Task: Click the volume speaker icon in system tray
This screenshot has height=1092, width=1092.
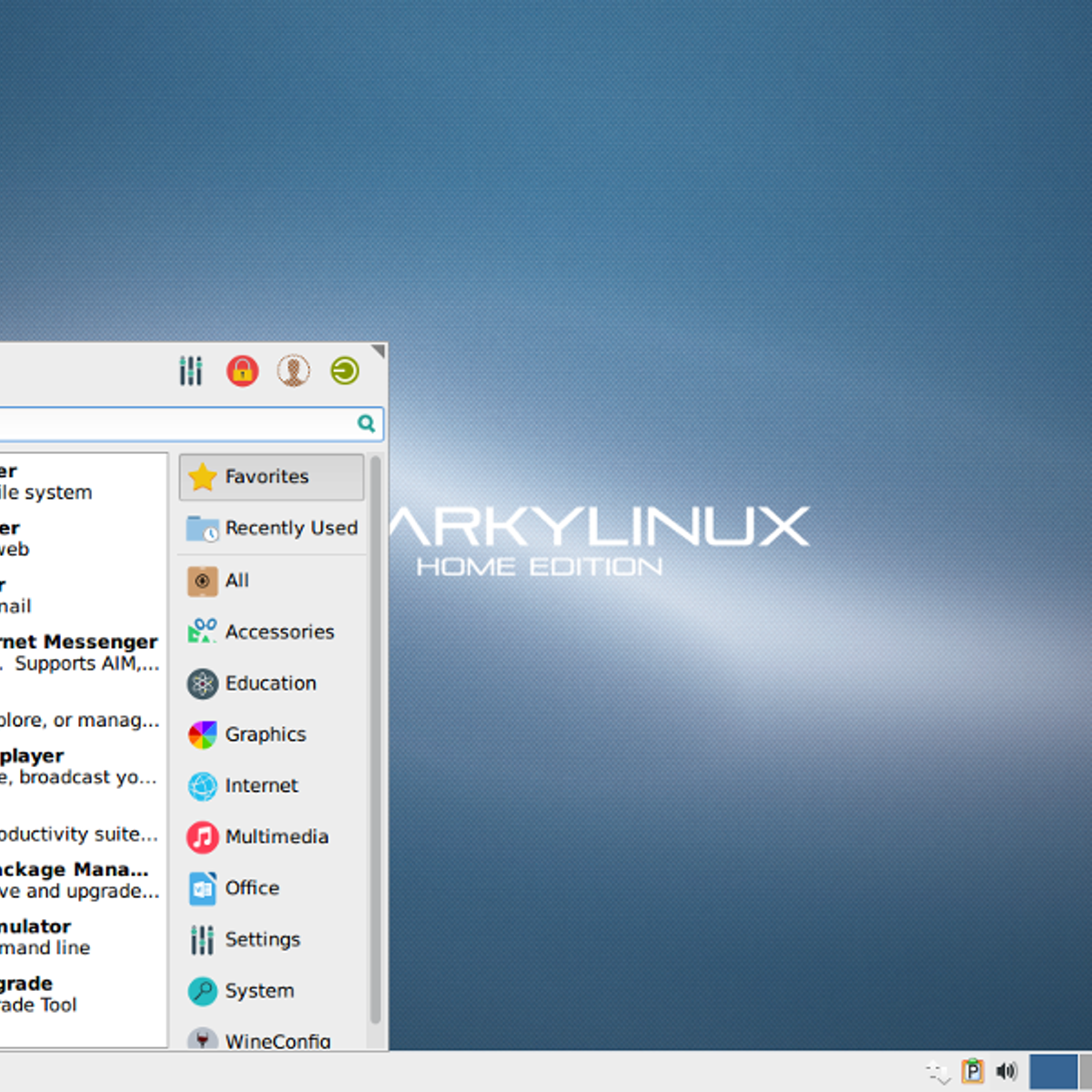Action: pyautogui.click(x=1006, y=1071)
